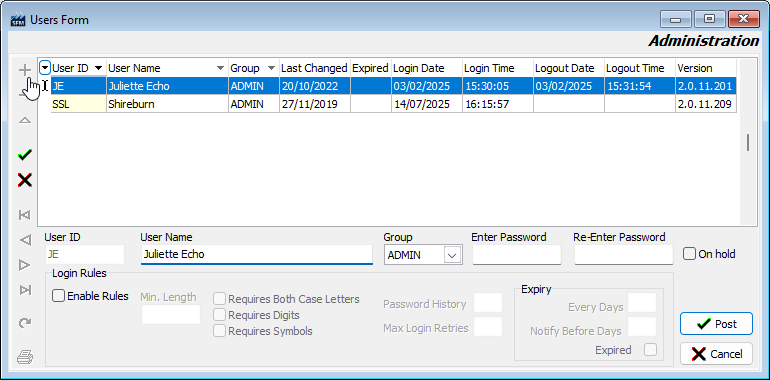
Task: Open the User Name column filter arrow
Action: click(x=220, y=68)
